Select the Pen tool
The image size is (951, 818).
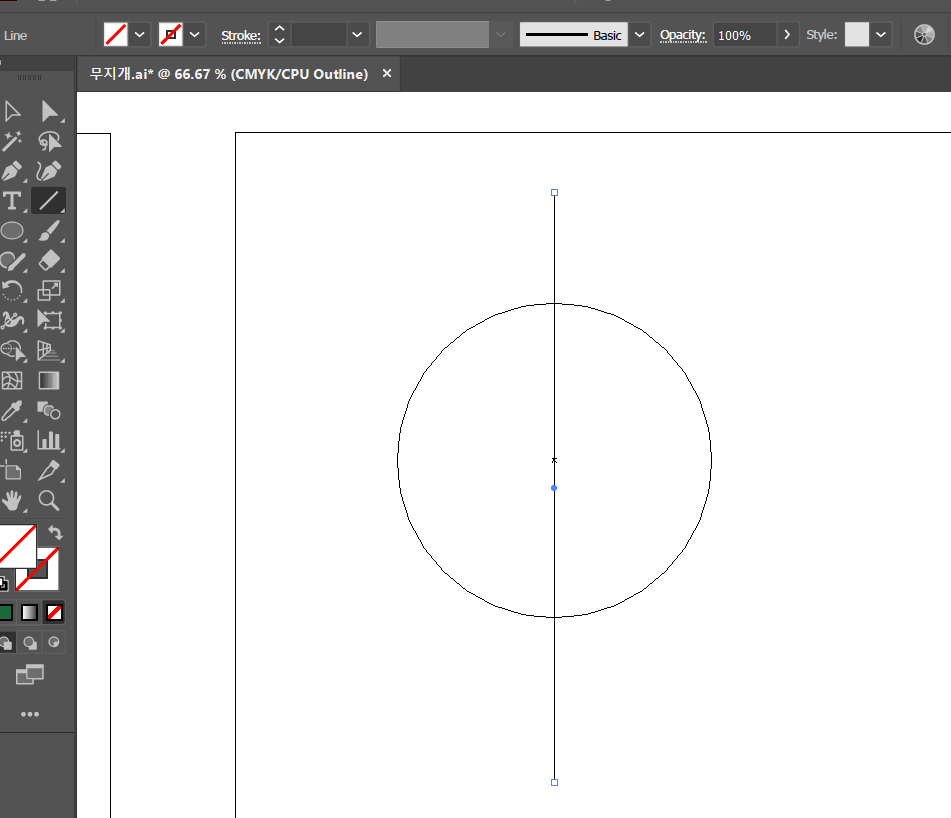tap(12, 171)
